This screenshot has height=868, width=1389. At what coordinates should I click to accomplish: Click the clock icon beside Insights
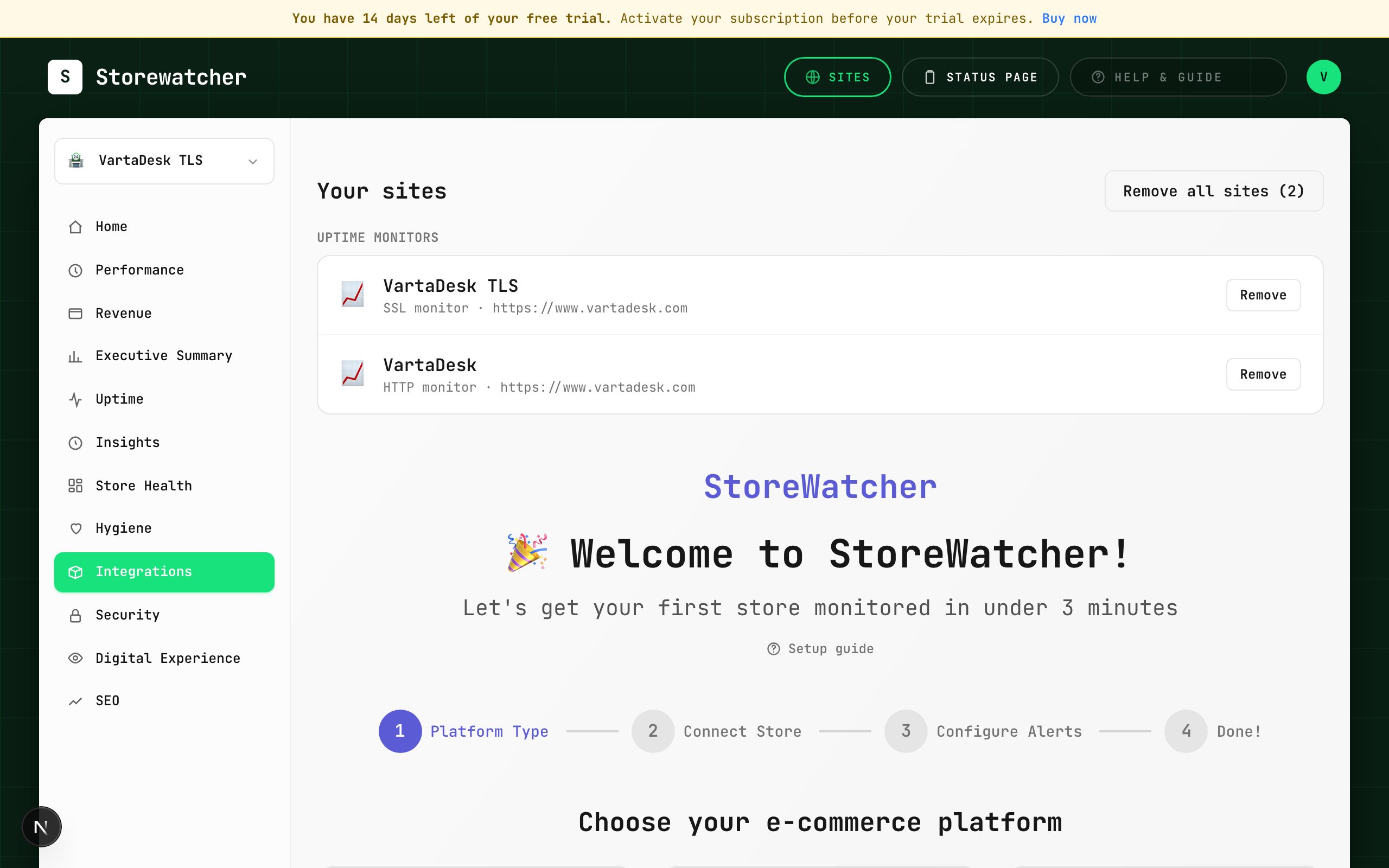click(75, 443)
